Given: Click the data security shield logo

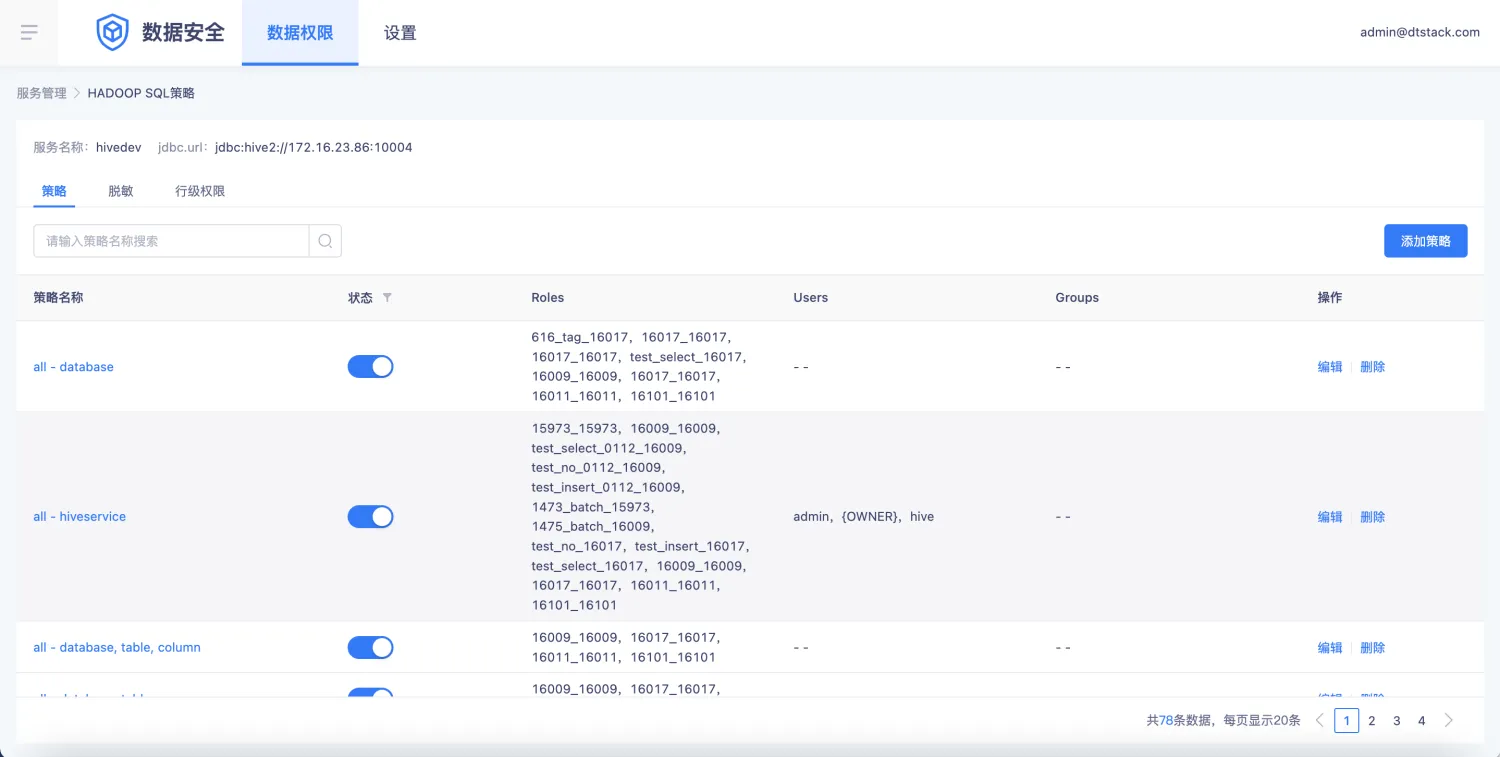Looking at the screenshot, I should (x=112, y=32).
